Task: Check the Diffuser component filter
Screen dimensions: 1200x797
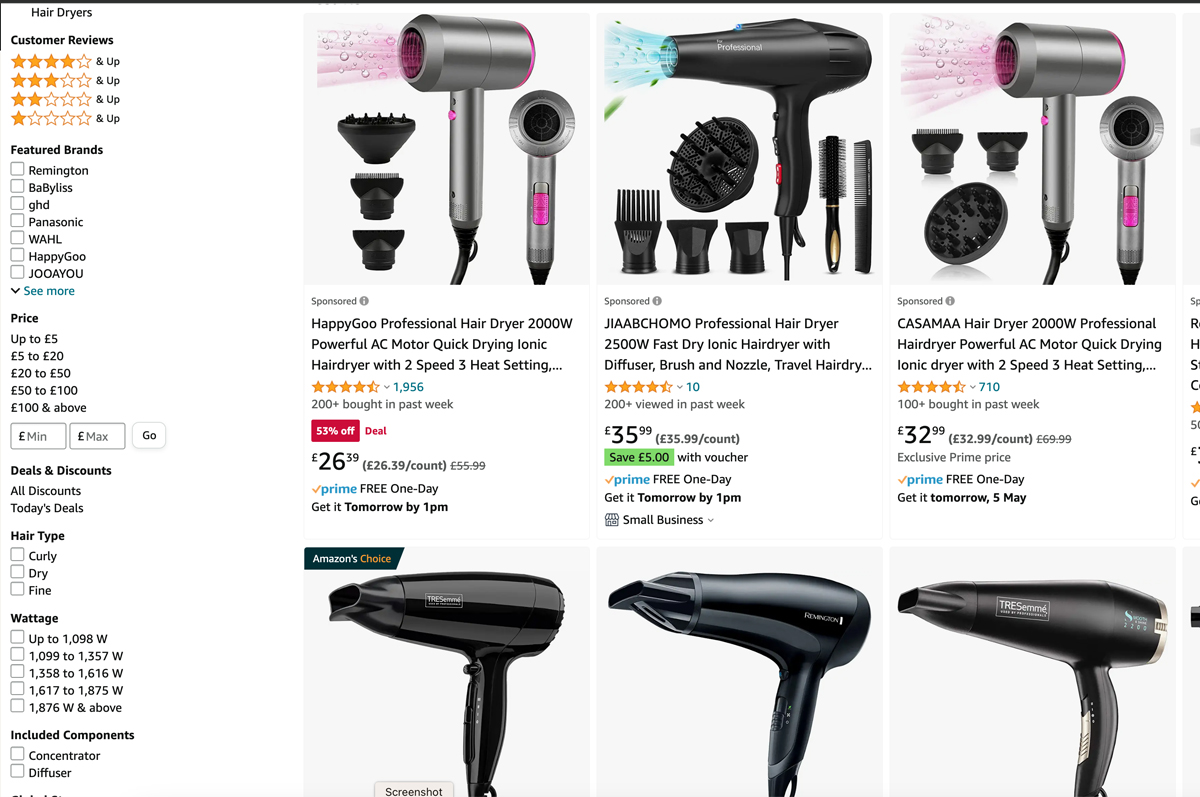Action: tap(17, 772)
